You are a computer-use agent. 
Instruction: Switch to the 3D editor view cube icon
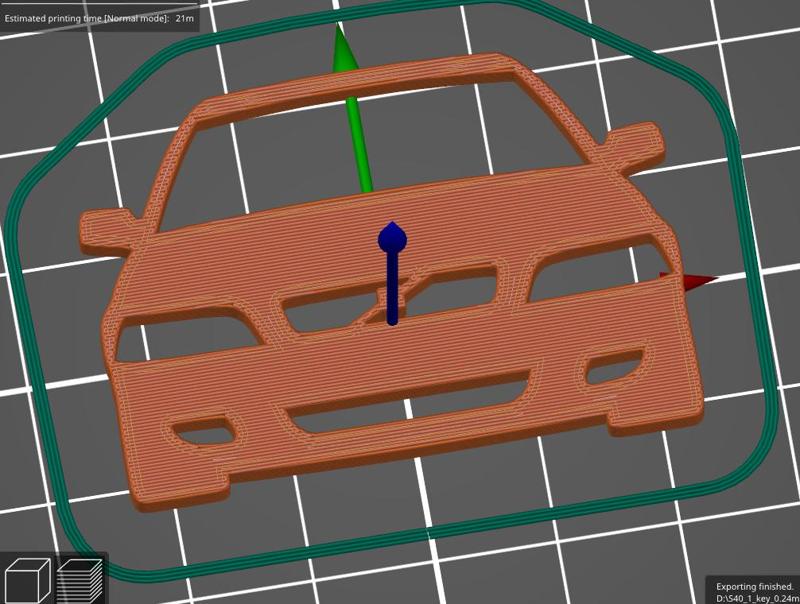click(x=26, y=581)
